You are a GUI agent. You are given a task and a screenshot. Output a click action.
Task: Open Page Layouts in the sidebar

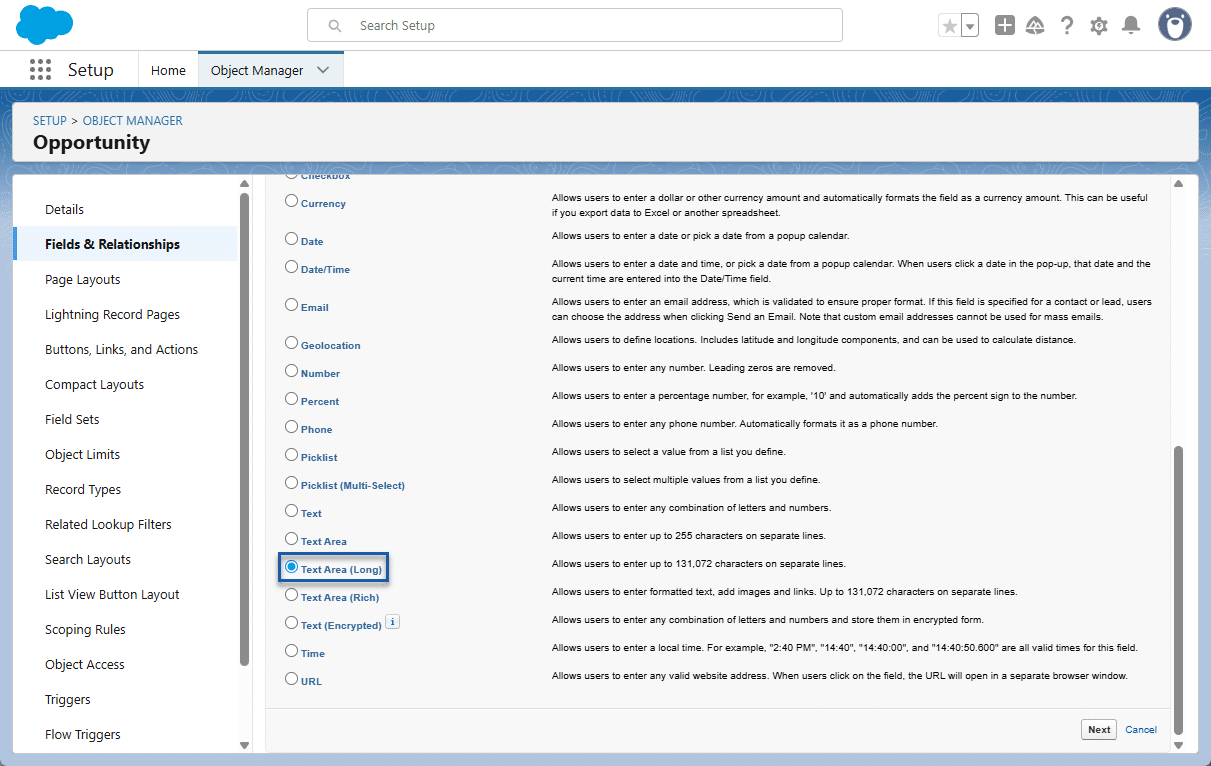(83, 280)
